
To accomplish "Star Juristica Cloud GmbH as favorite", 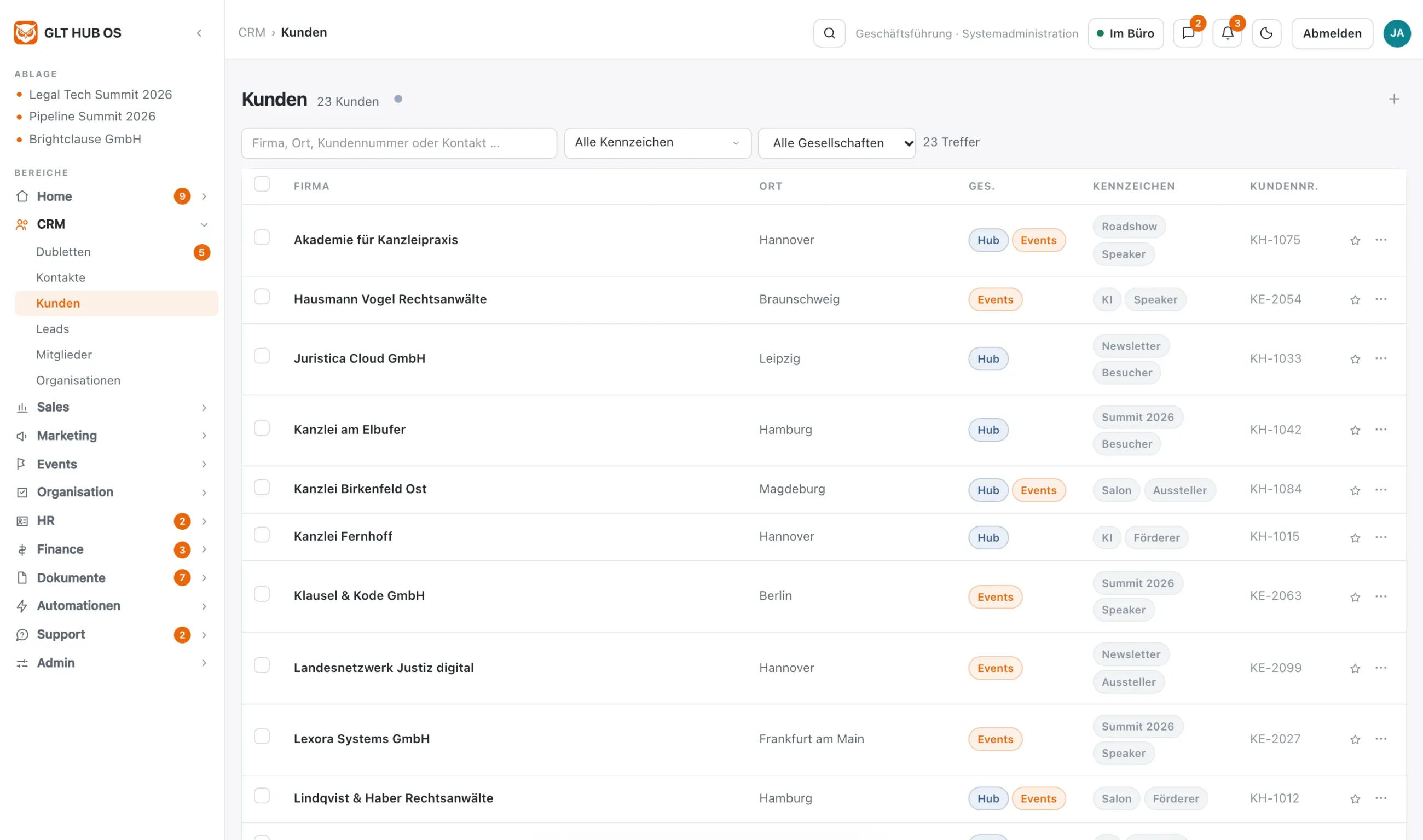I will click(x=1355, y=359).
